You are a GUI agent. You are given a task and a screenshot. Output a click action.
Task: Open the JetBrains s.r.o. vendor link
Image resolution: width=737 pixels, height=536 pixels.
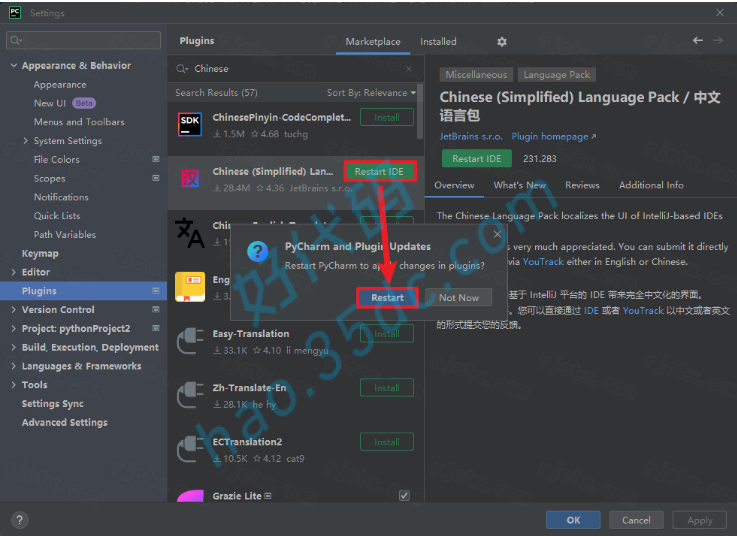pos(471,136)
